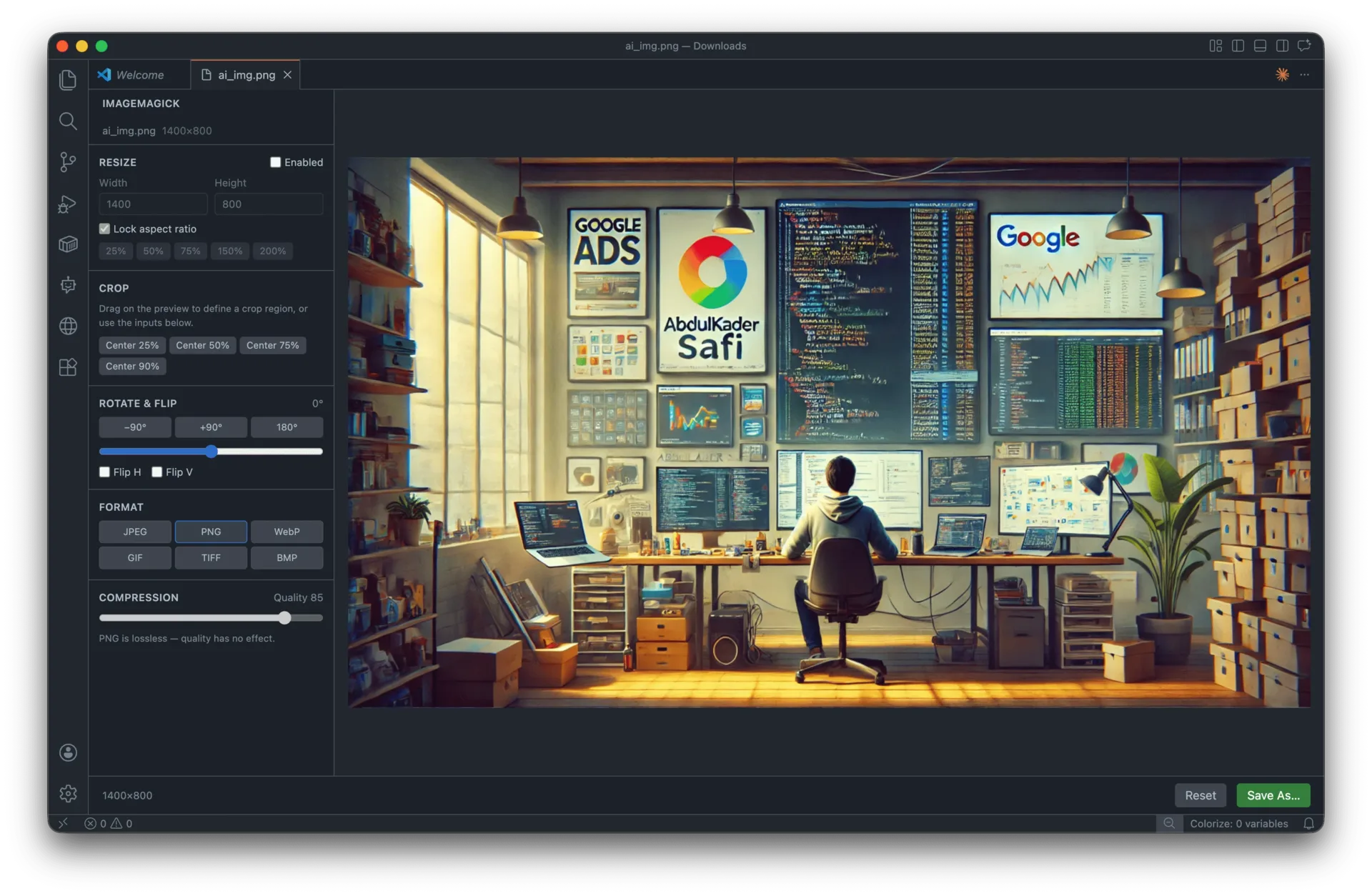The image size is (1372, 896).
Task: Apply Center 25% crop
Action: click(x=132, y=345)
